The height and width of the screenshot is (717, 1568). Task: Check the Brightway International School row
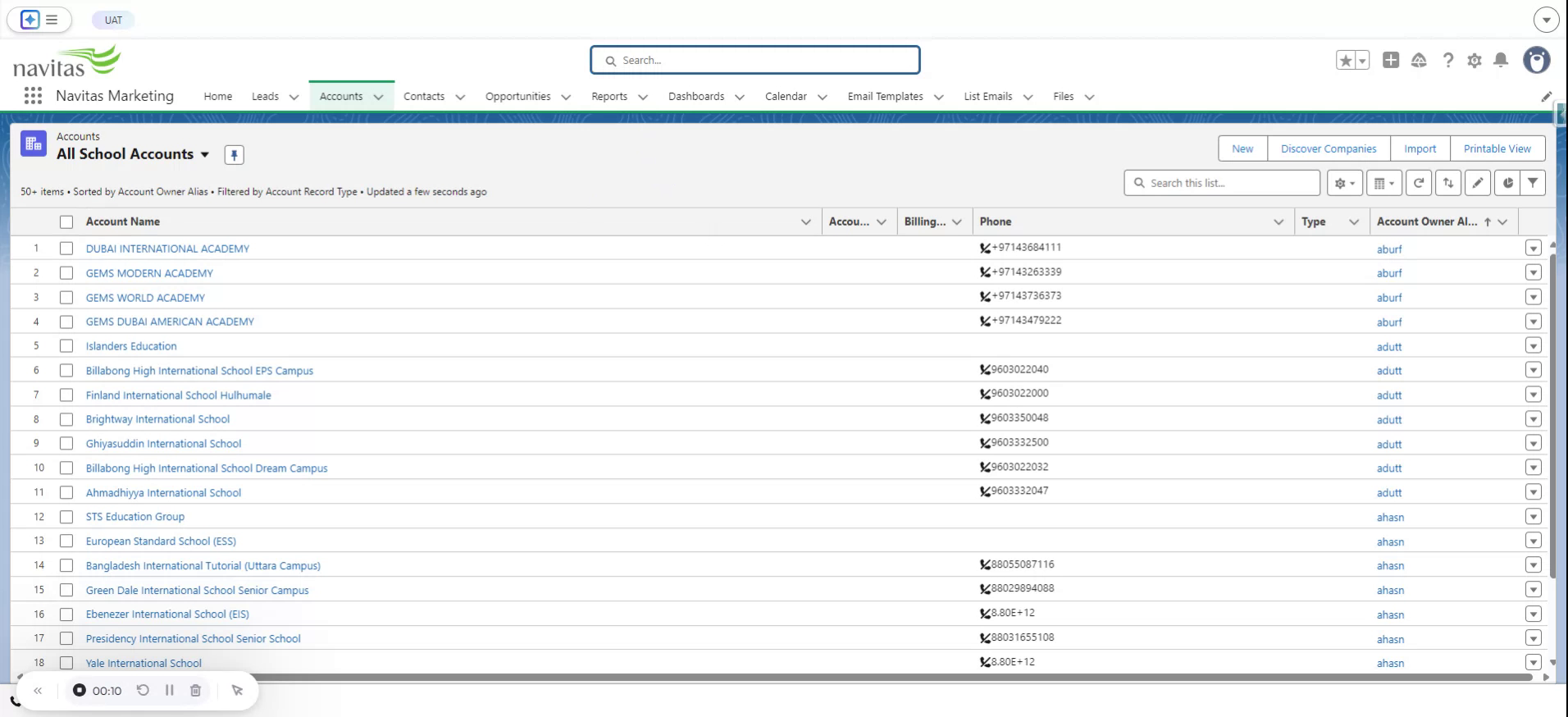coord(66,419)
